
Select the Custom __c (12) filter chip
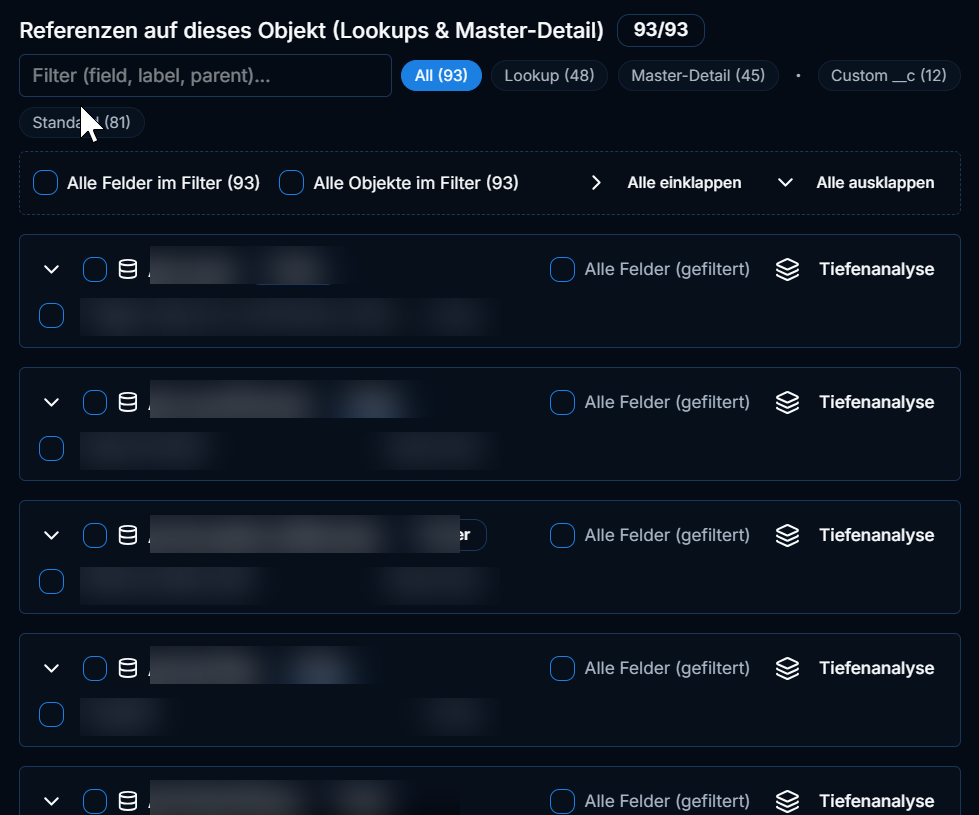pyautogui.click(x=889, y=76)
